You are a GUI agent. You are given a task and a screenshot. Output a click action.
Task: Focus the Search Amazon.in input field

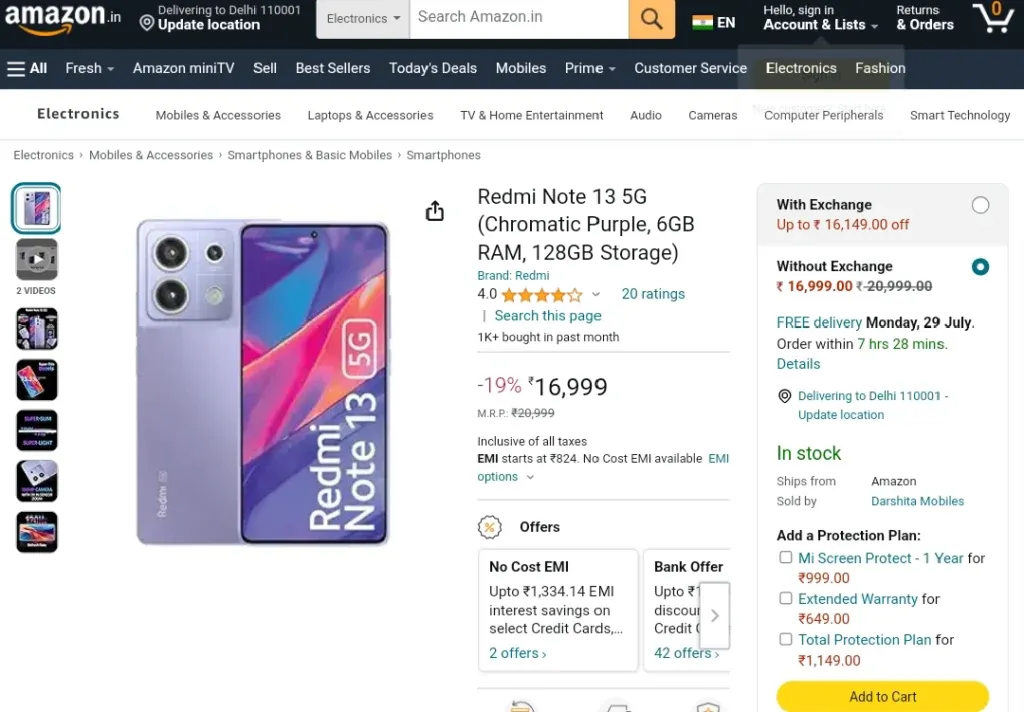(519, 18)
